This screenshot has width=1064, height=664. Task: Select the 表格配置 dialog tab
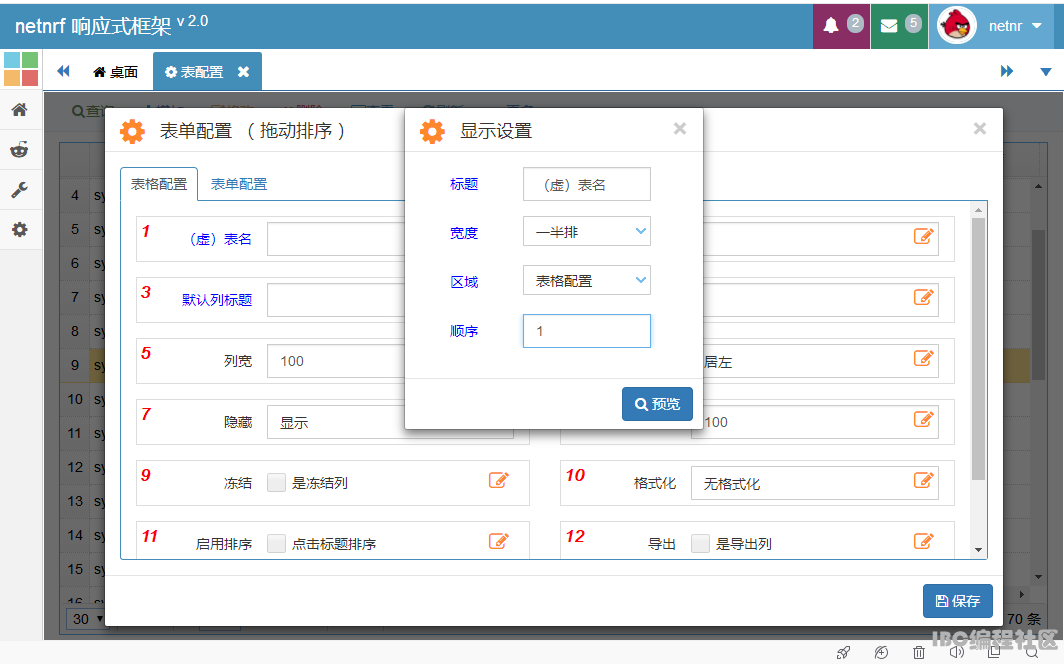(159, 184)
